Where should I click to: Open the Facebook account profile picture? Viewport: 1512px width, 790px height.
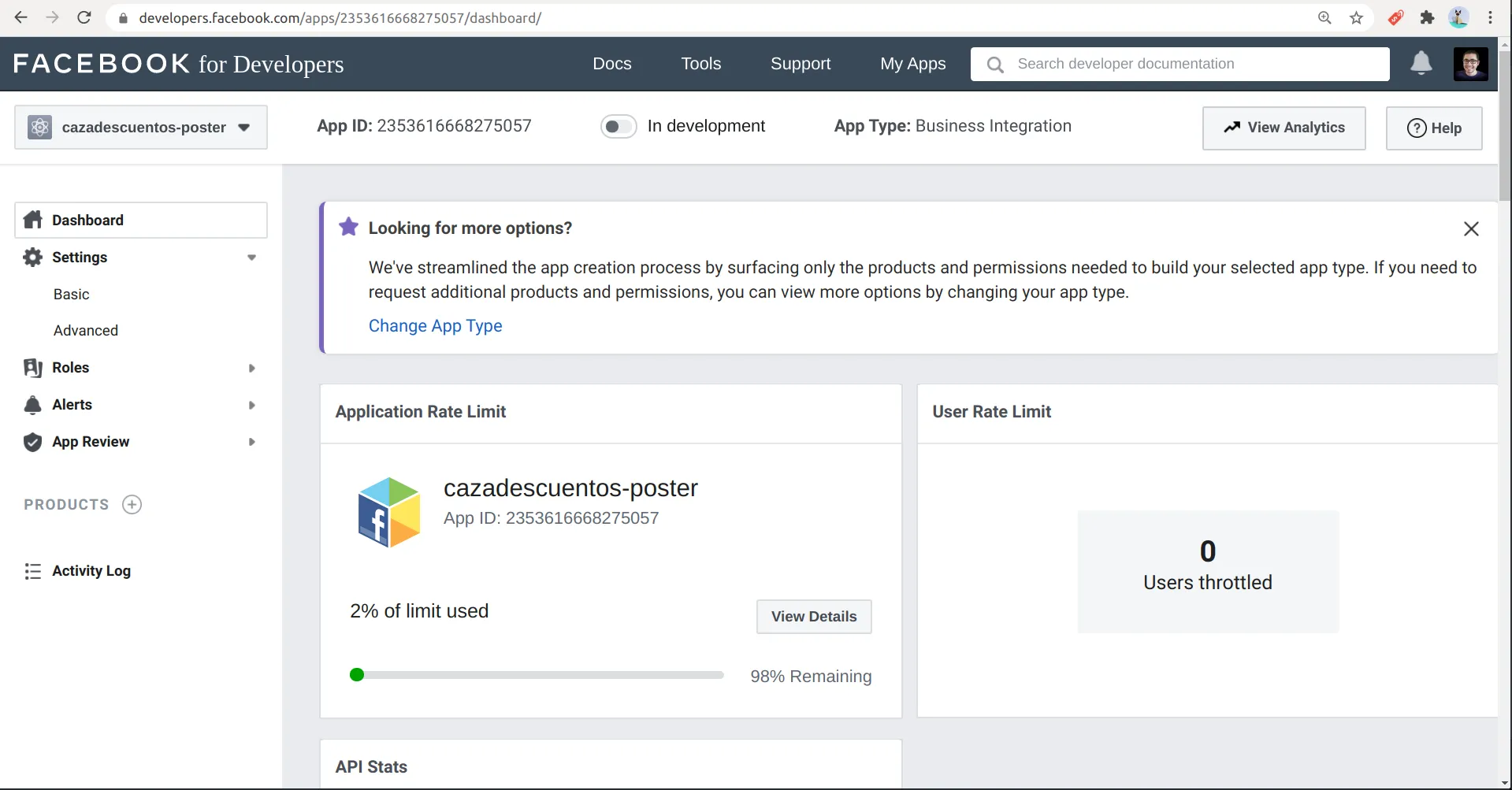point(1470,64)
